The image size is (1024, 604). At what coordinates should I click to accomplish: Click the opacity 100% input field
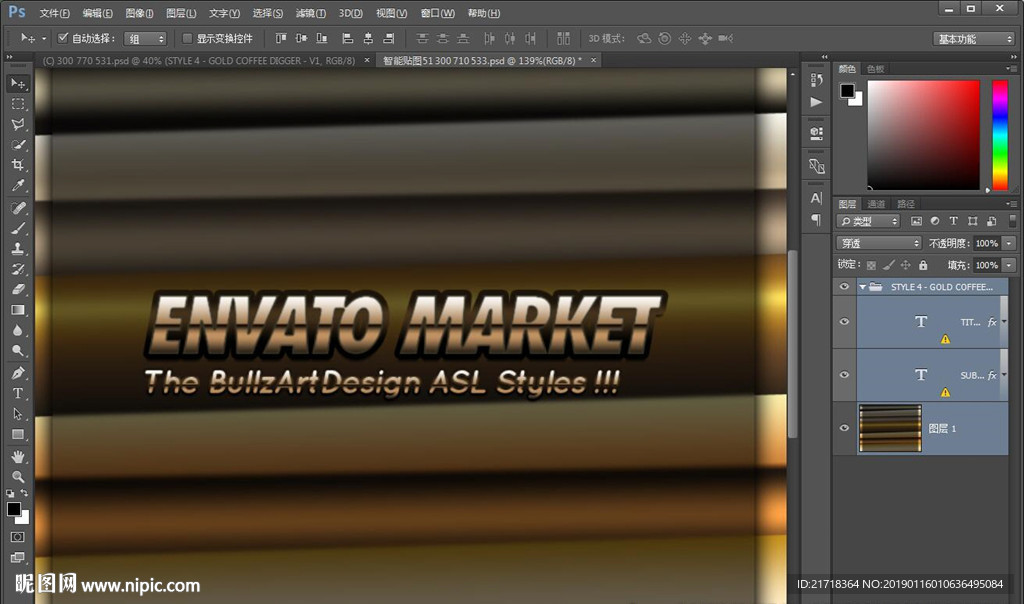pyautogui.click(x=987, y=244)
